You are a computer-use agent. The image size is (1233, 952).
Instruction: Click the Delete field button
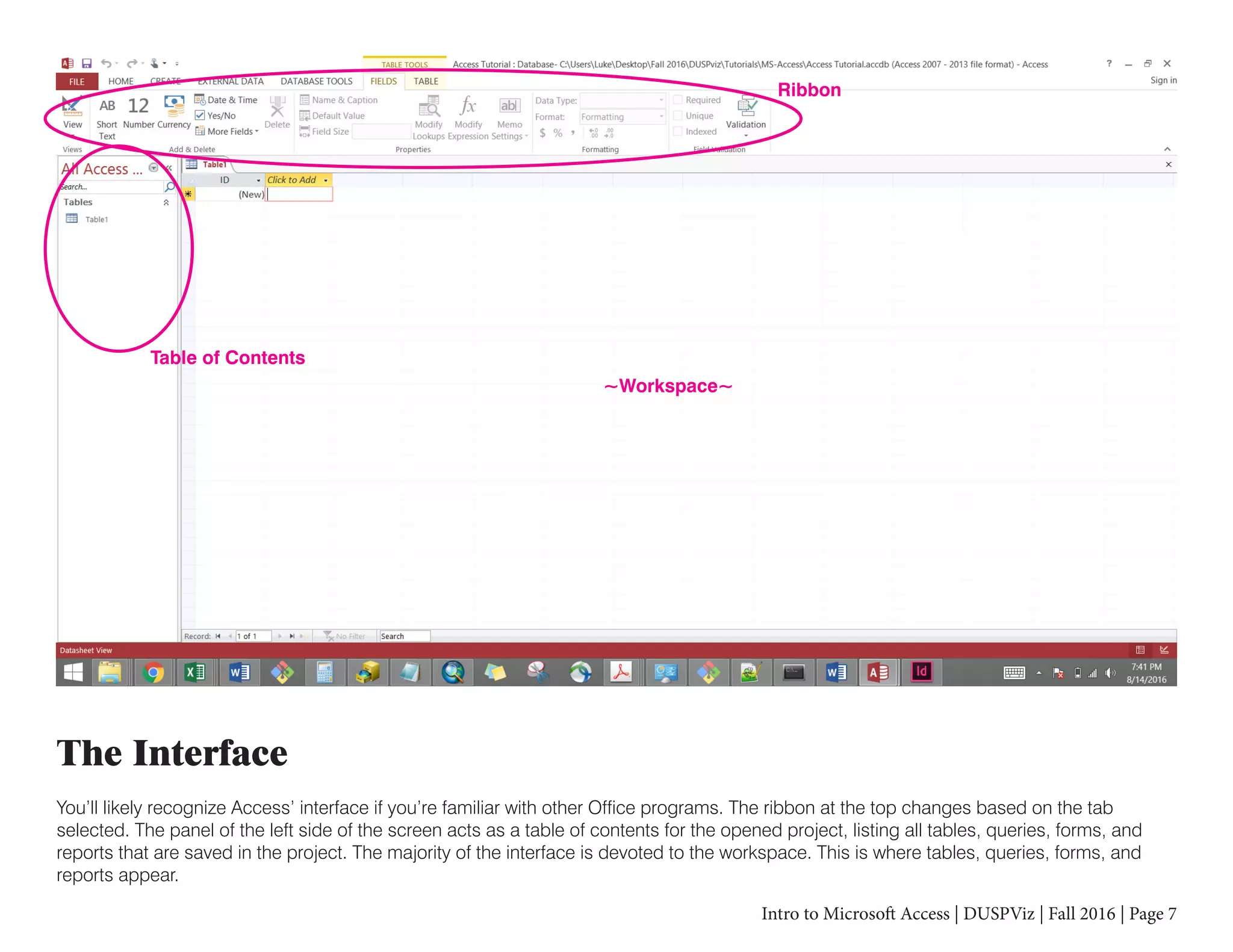[x=277, y=113]
